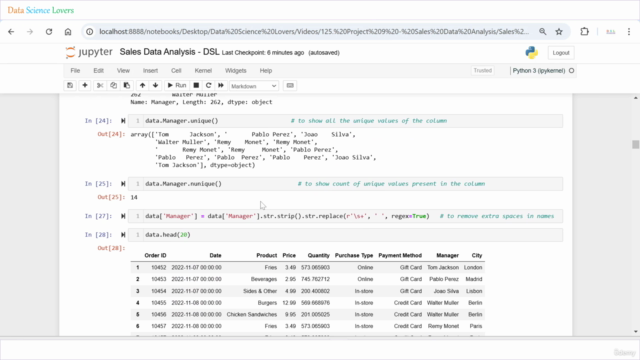This screenshot has width=640, height=360.
Task: Paste cells below icon
Action: [127, 85]
